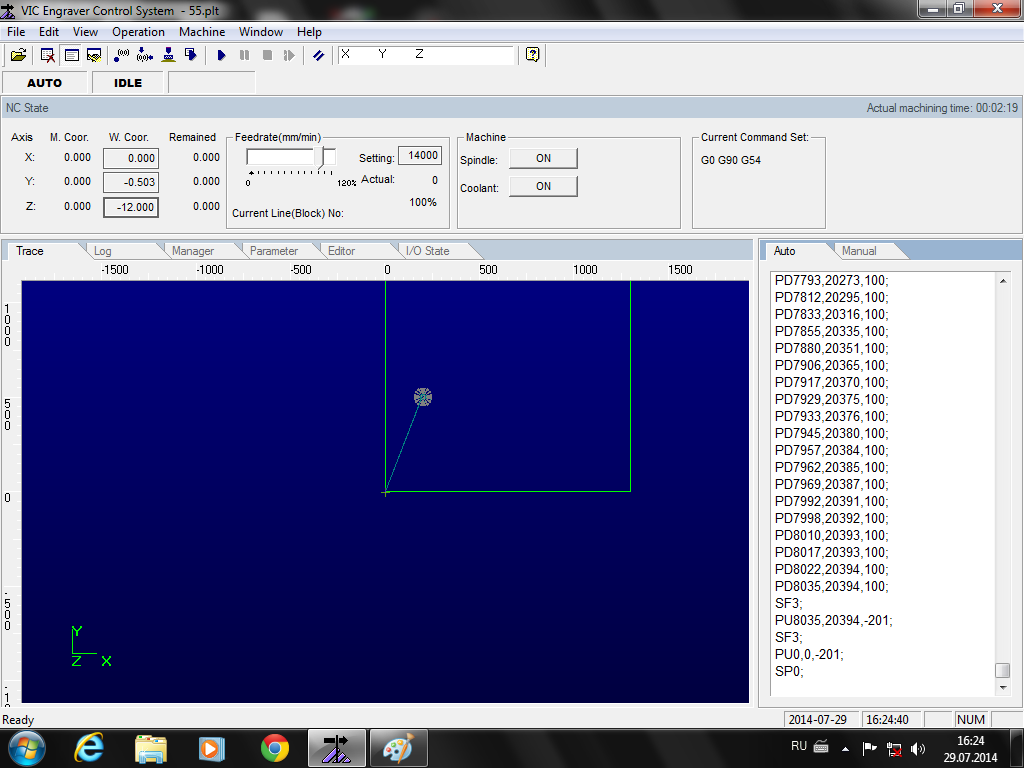
Task: Click the code list scrollbar thumb
Action: pos(1002,671)
